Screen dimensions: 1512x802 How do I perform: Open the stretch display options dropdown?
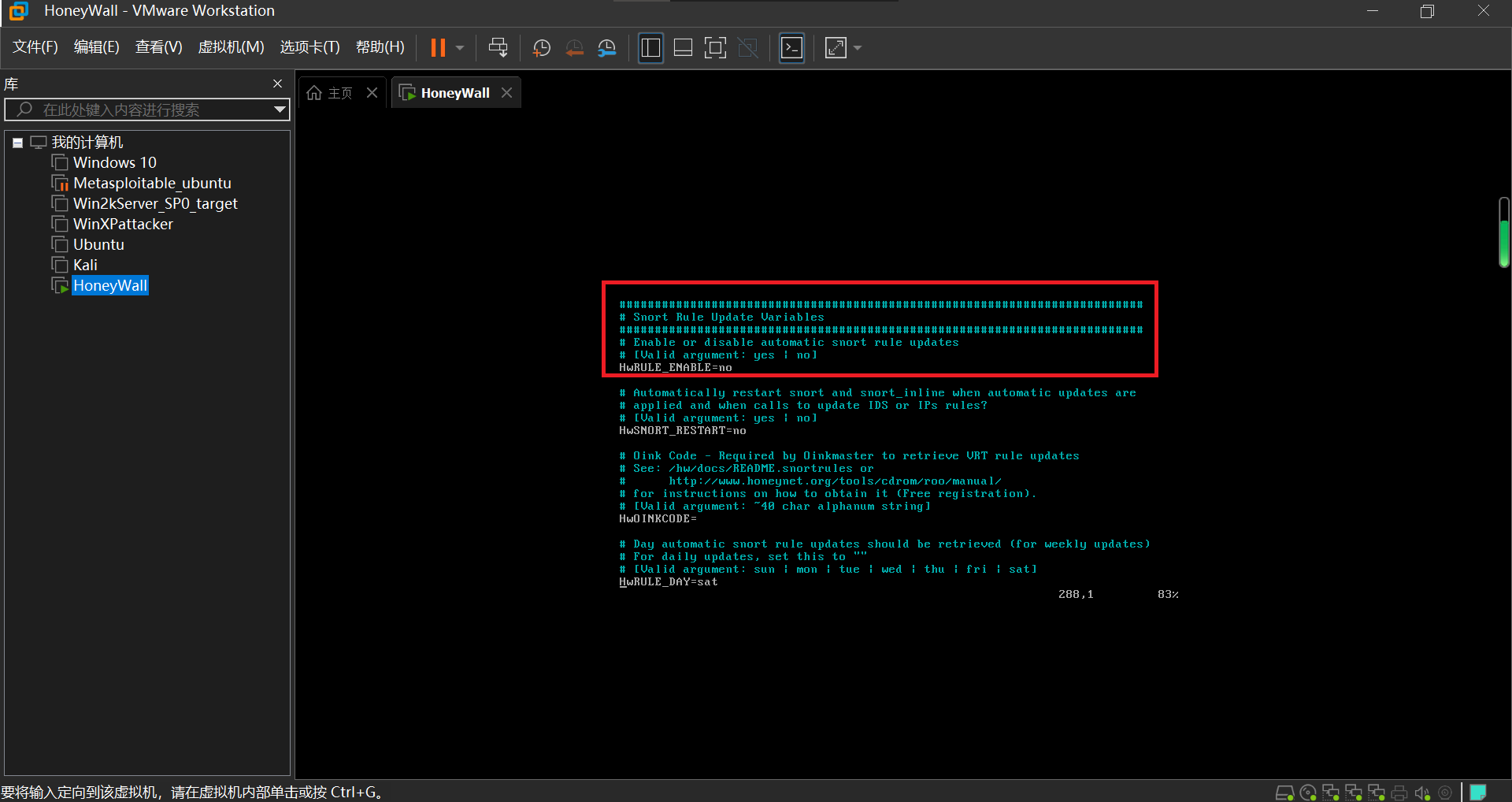tap(858, 48)
